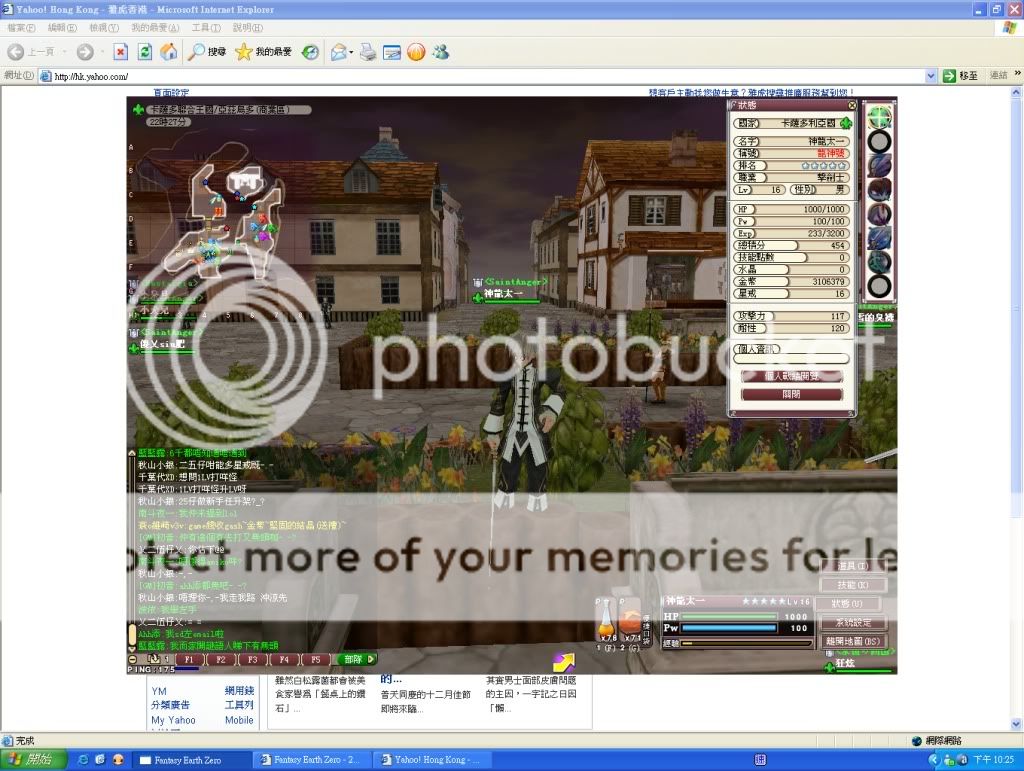The image size is (1024, 771).
Task: Open the Favorites star icon
Action: [x=243, y=52]
